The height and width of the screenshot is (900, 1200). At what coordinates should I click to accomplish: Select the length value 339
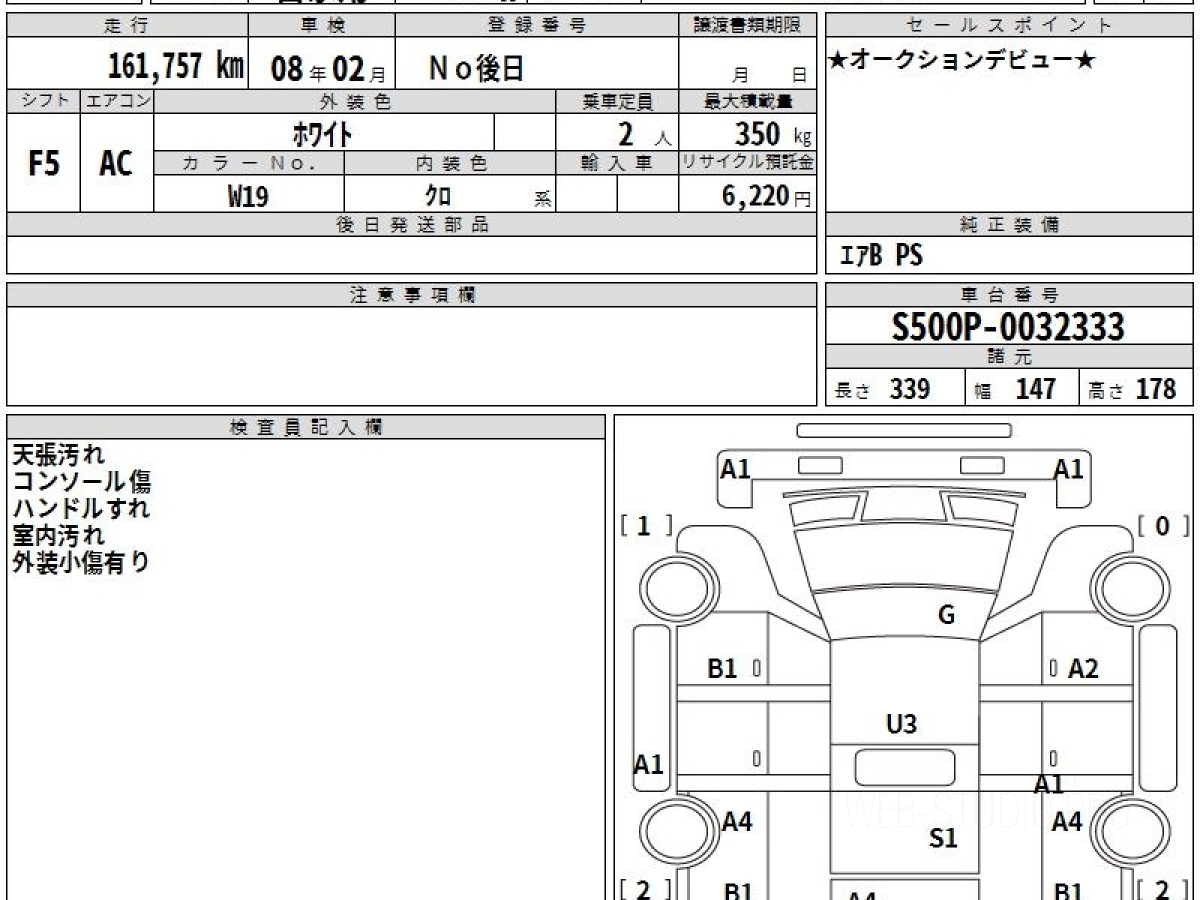click(910, 389)
